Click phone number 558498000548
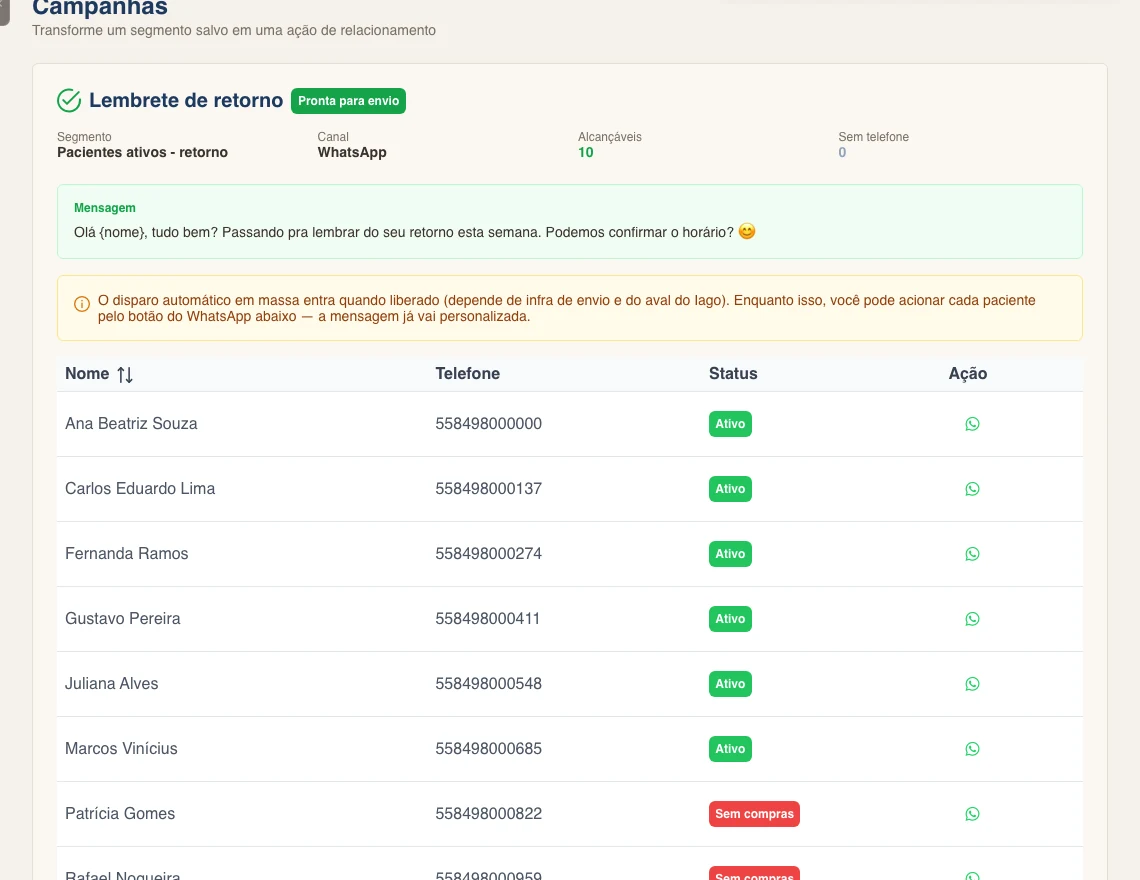The image size is (1140, 880). [x=489, y=684]
